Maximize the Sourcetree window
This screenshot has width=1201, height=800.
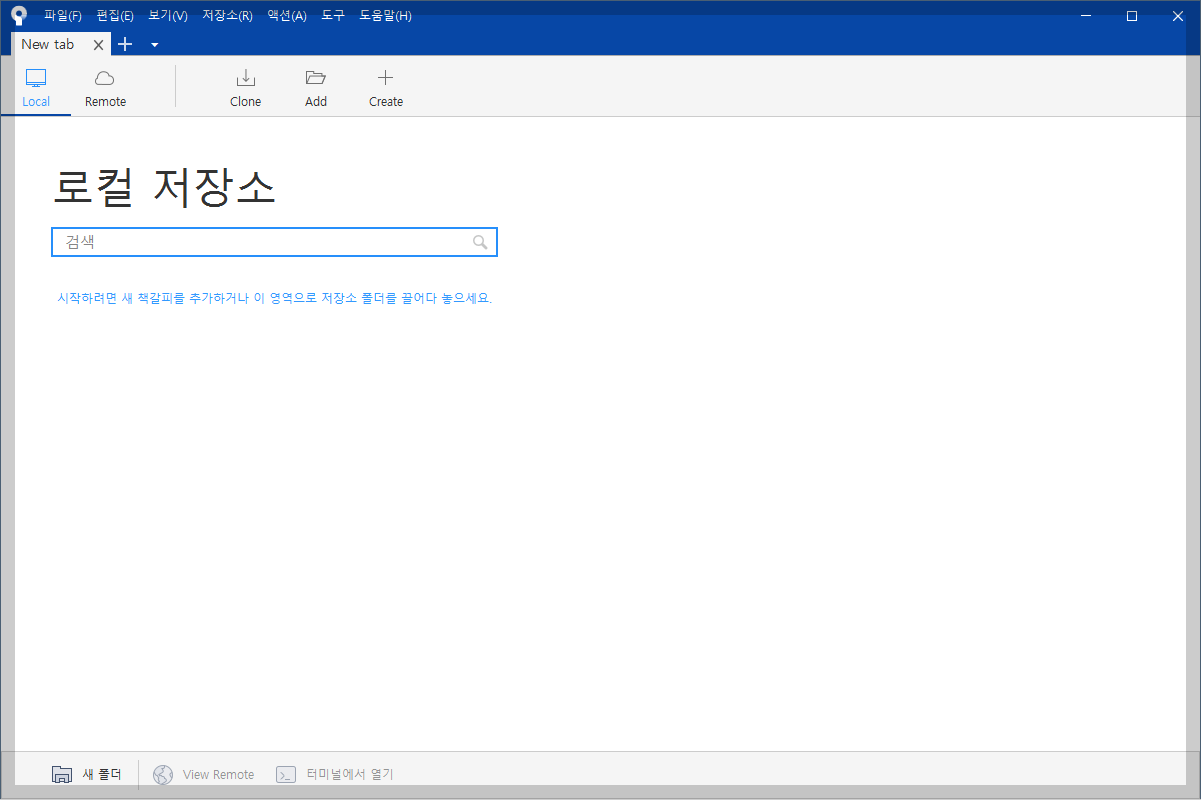point(1132,15)
